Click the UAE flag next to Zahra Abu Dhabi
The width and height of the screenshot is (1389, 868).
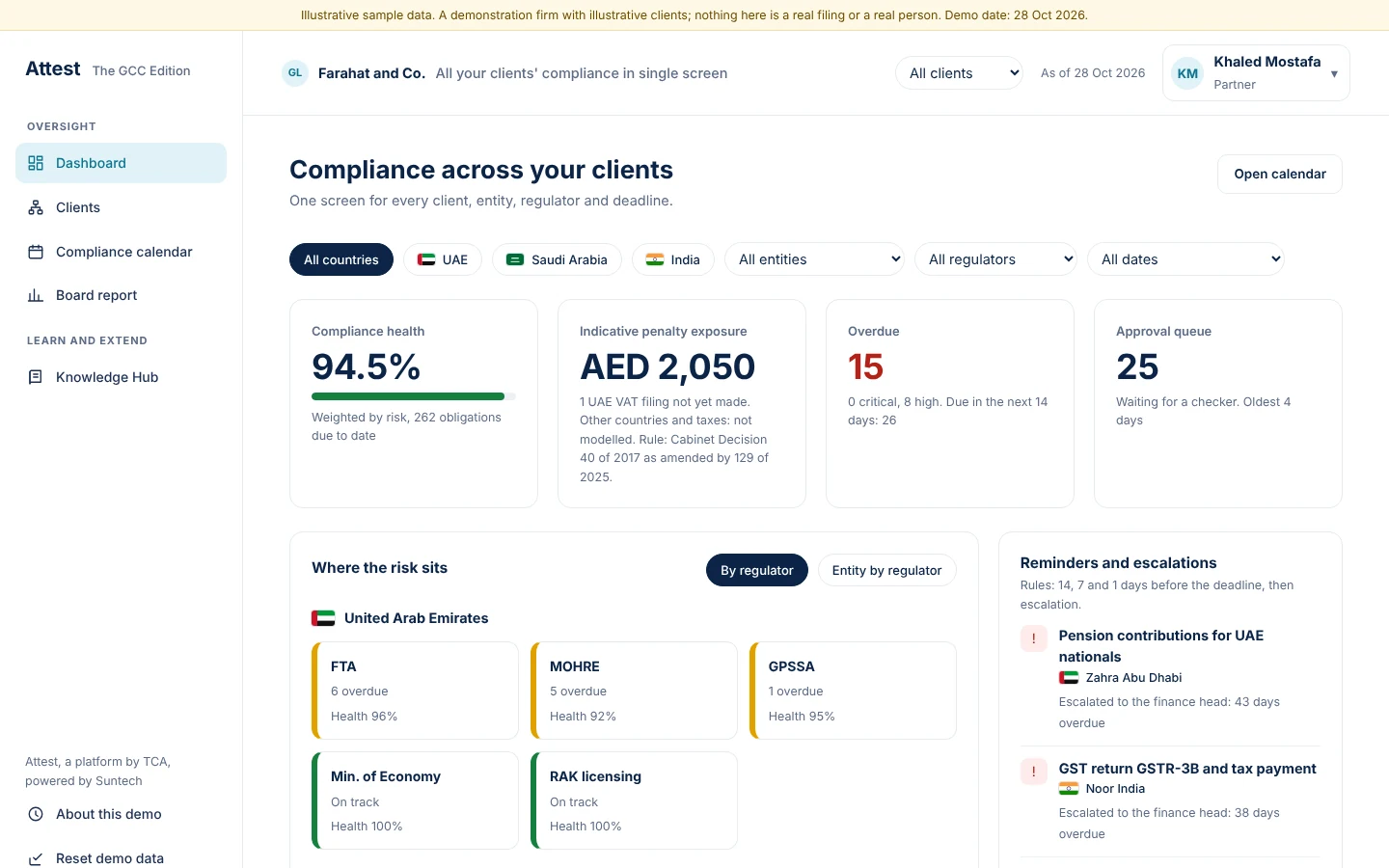1069,678
